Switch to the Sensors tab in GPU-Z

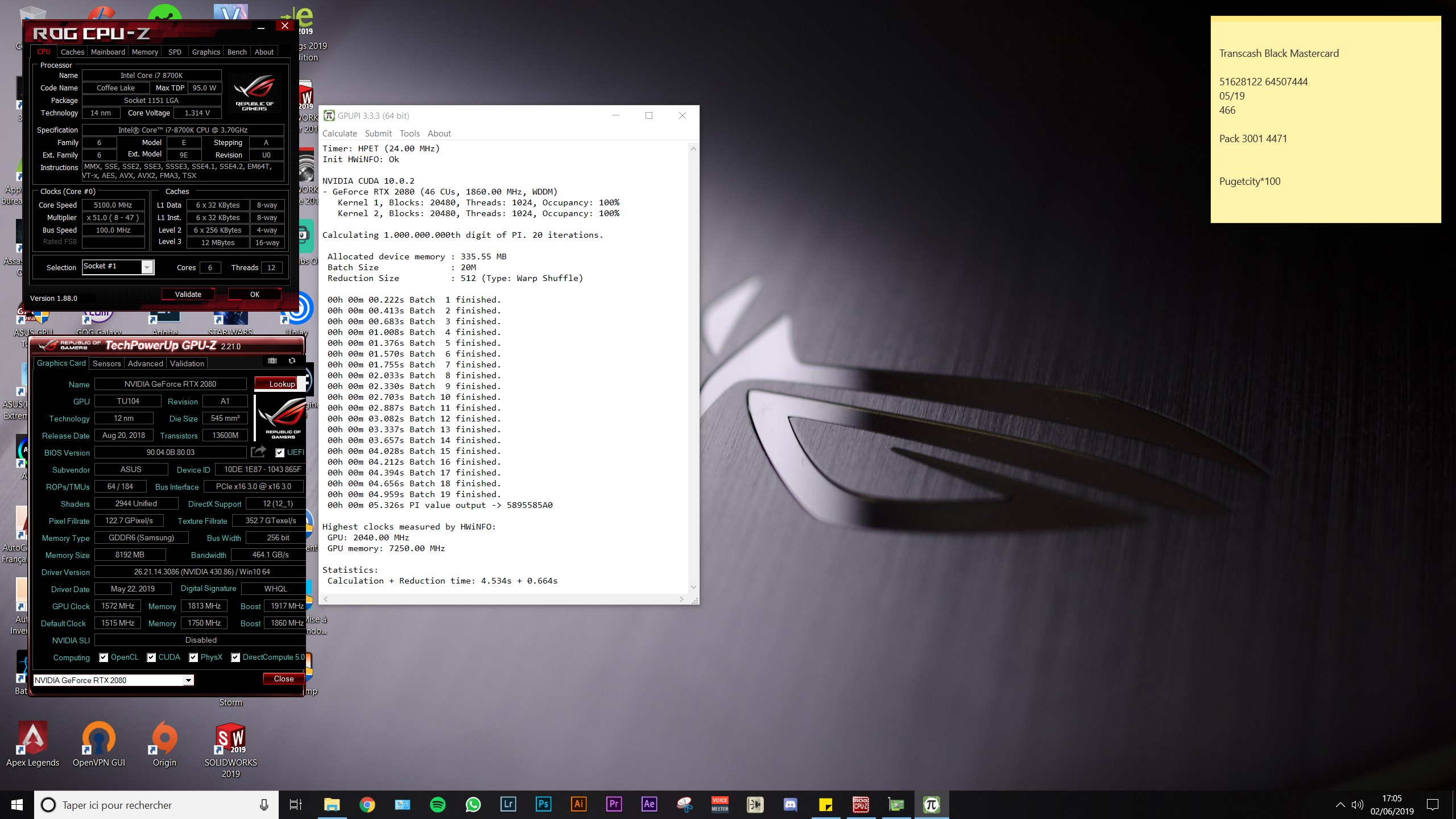(x=107, y=363)
